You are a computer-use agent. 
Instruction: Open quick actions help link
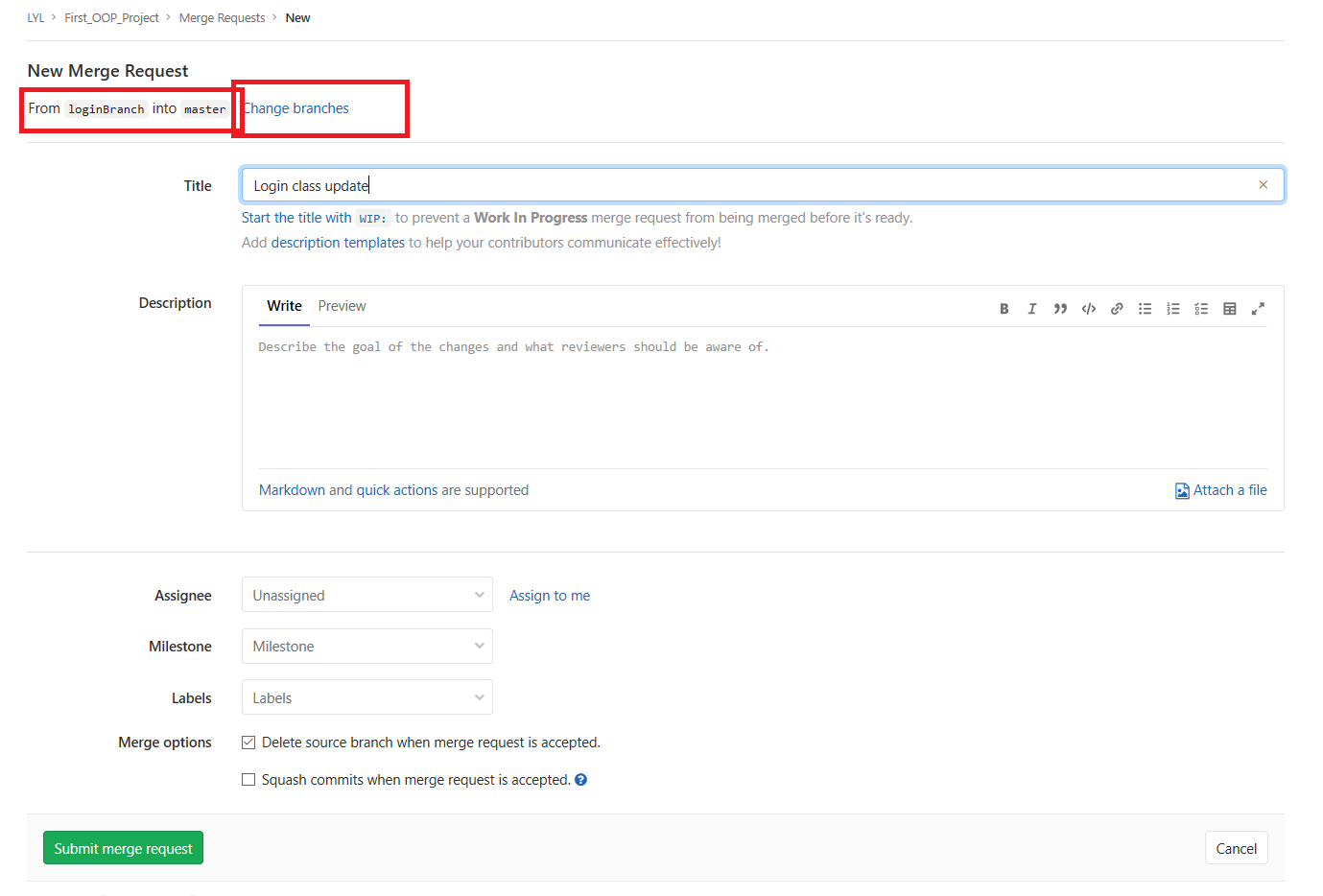pos(397,490)
